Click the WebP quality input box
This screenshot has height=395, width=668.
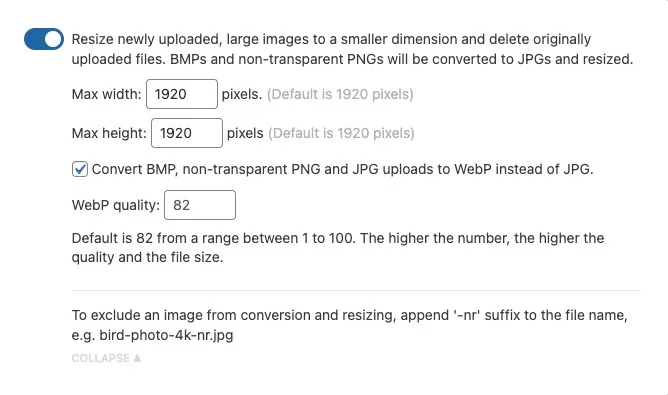pos(200,205)
